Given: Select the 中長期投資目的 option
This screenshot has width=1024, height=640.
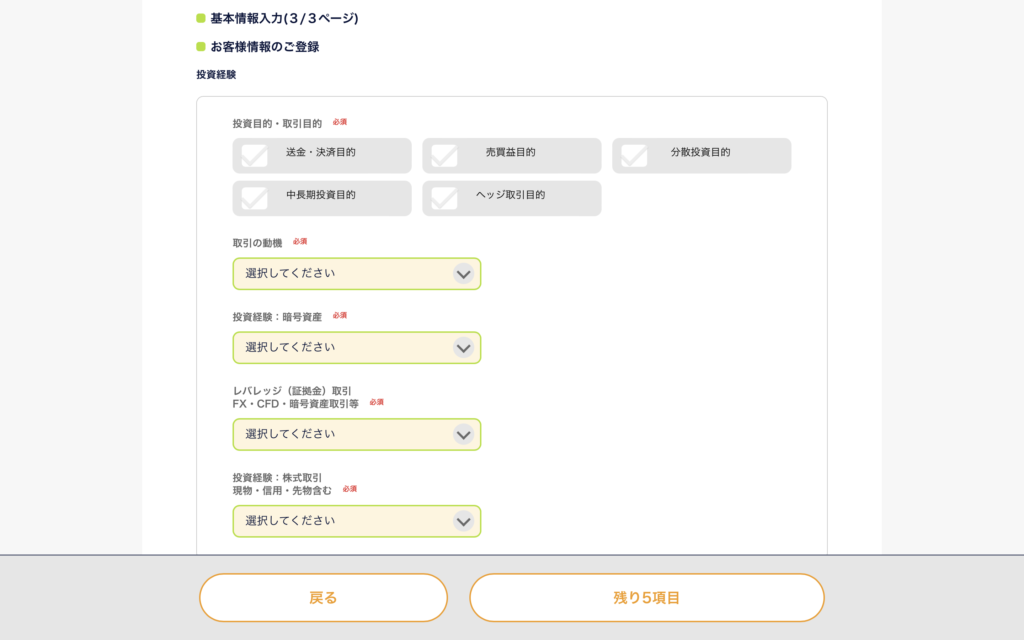Looking at the screenshot, I should [322, 198].
